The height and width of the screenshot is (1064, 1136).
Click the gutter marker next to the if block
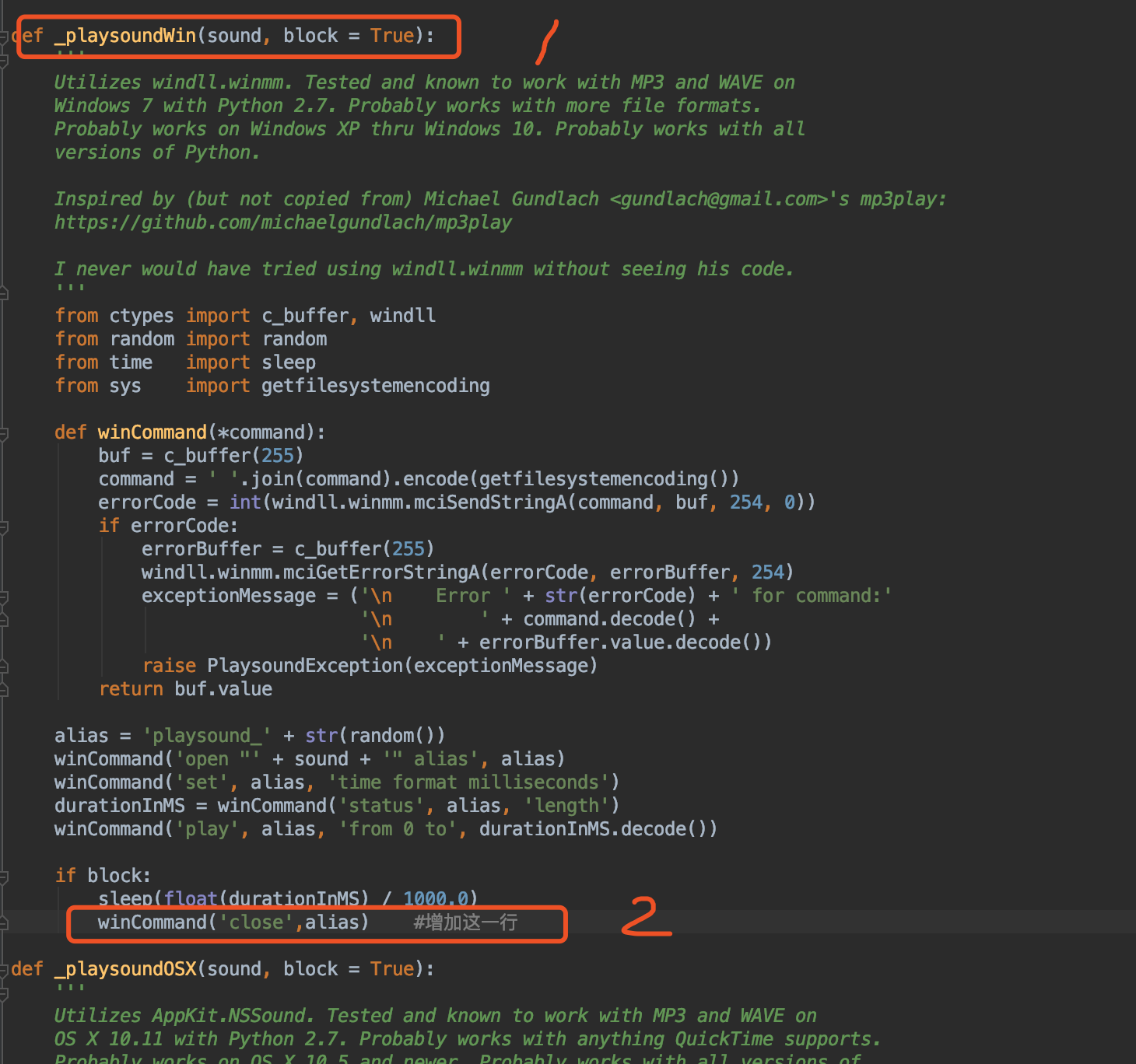5,875
